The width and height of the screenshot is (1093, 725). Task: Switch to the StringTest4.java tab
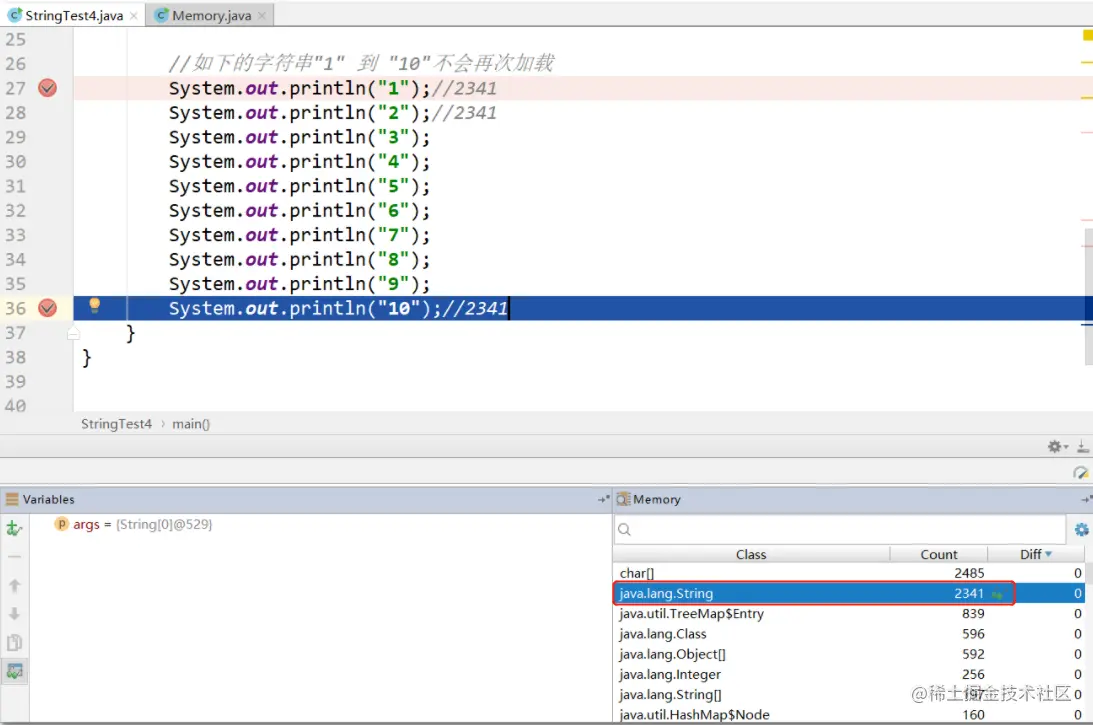click(x=74, y=15)
